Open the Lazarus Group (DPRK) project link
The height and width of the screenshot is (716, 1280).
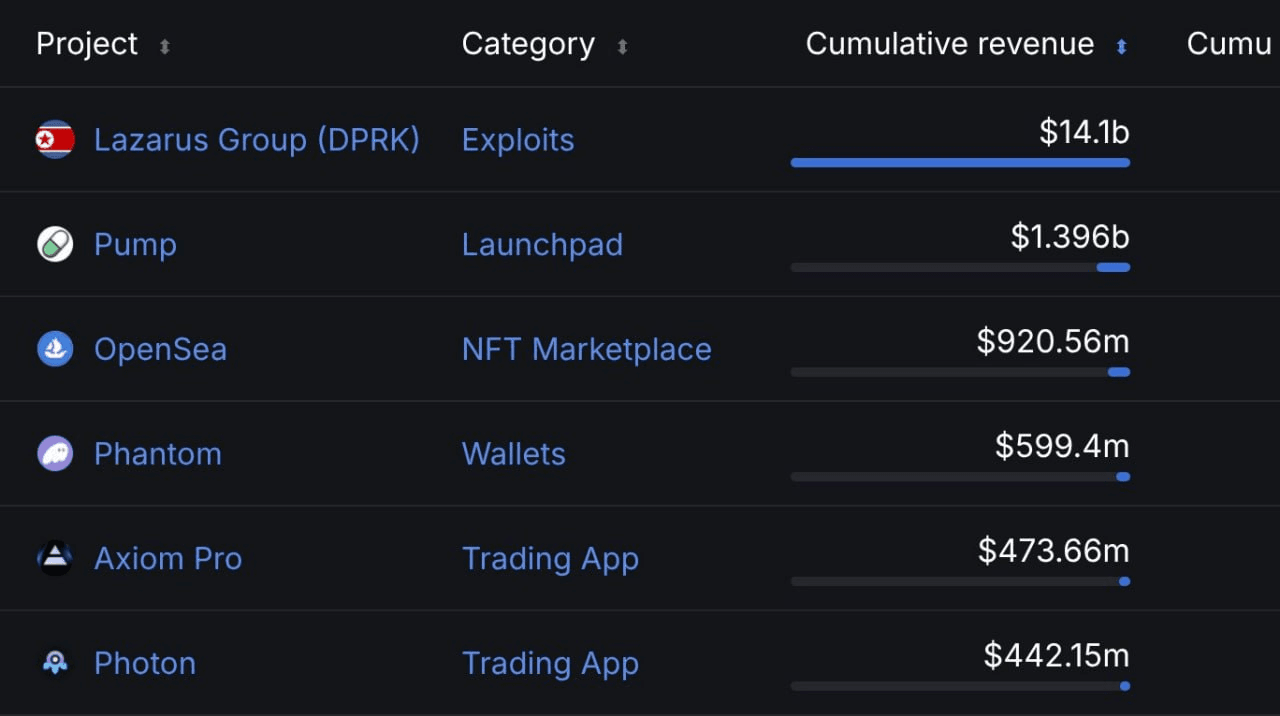pos(257,140)
